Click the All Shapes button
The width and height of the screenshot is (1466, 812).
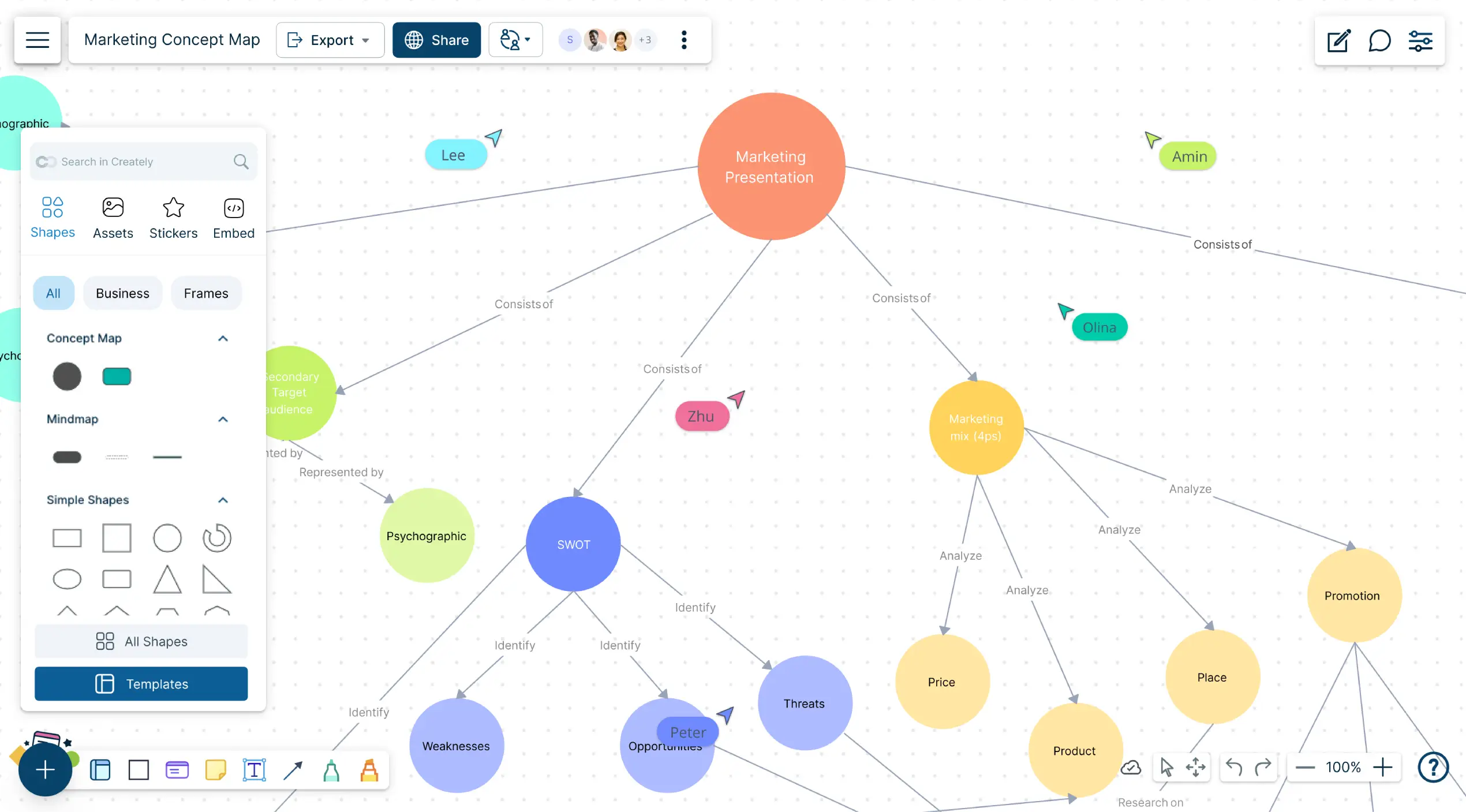[x=141, y=641]
